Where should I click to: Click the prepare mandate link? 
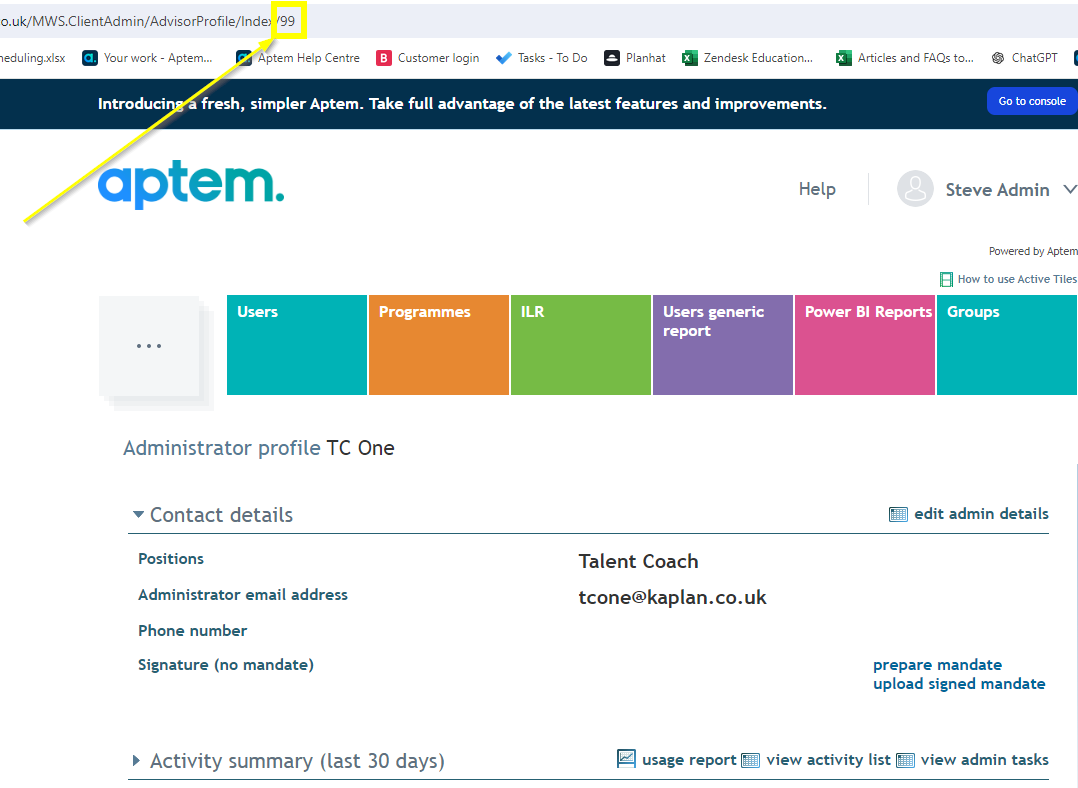(937, 665)
